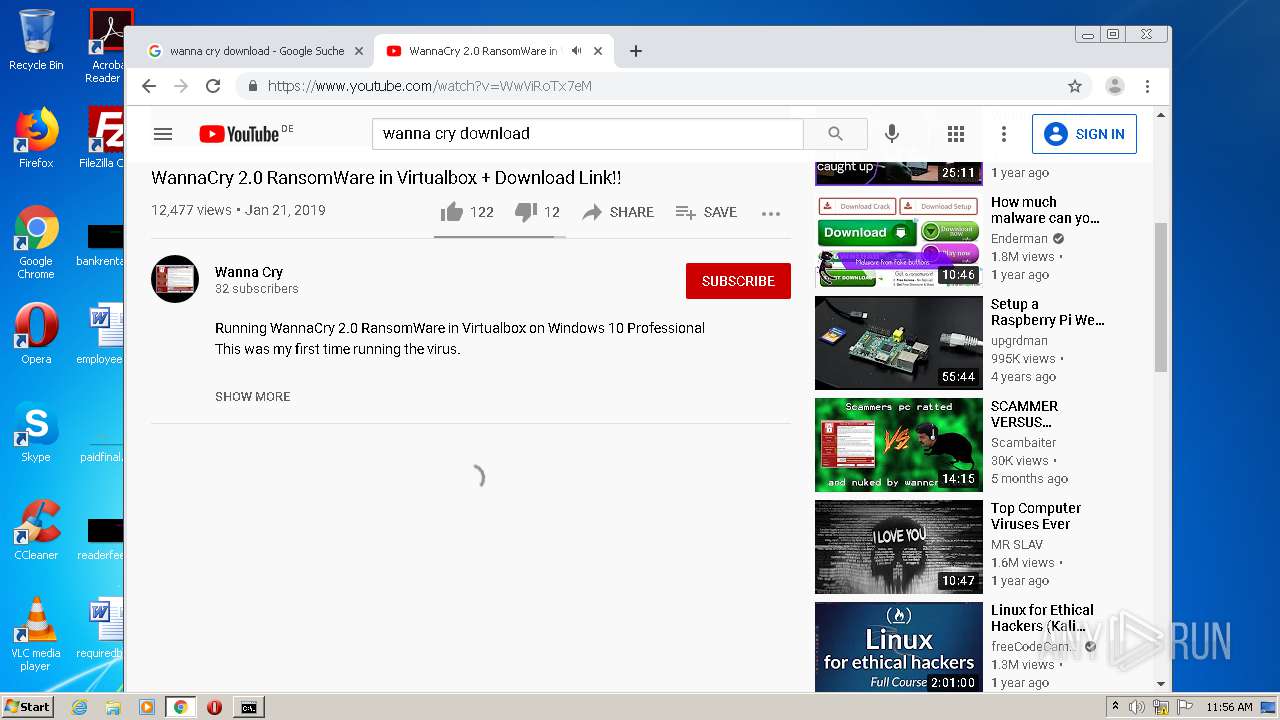Open How much malware video thumbnail
The image size is (1280, 720).
[899, 241]
